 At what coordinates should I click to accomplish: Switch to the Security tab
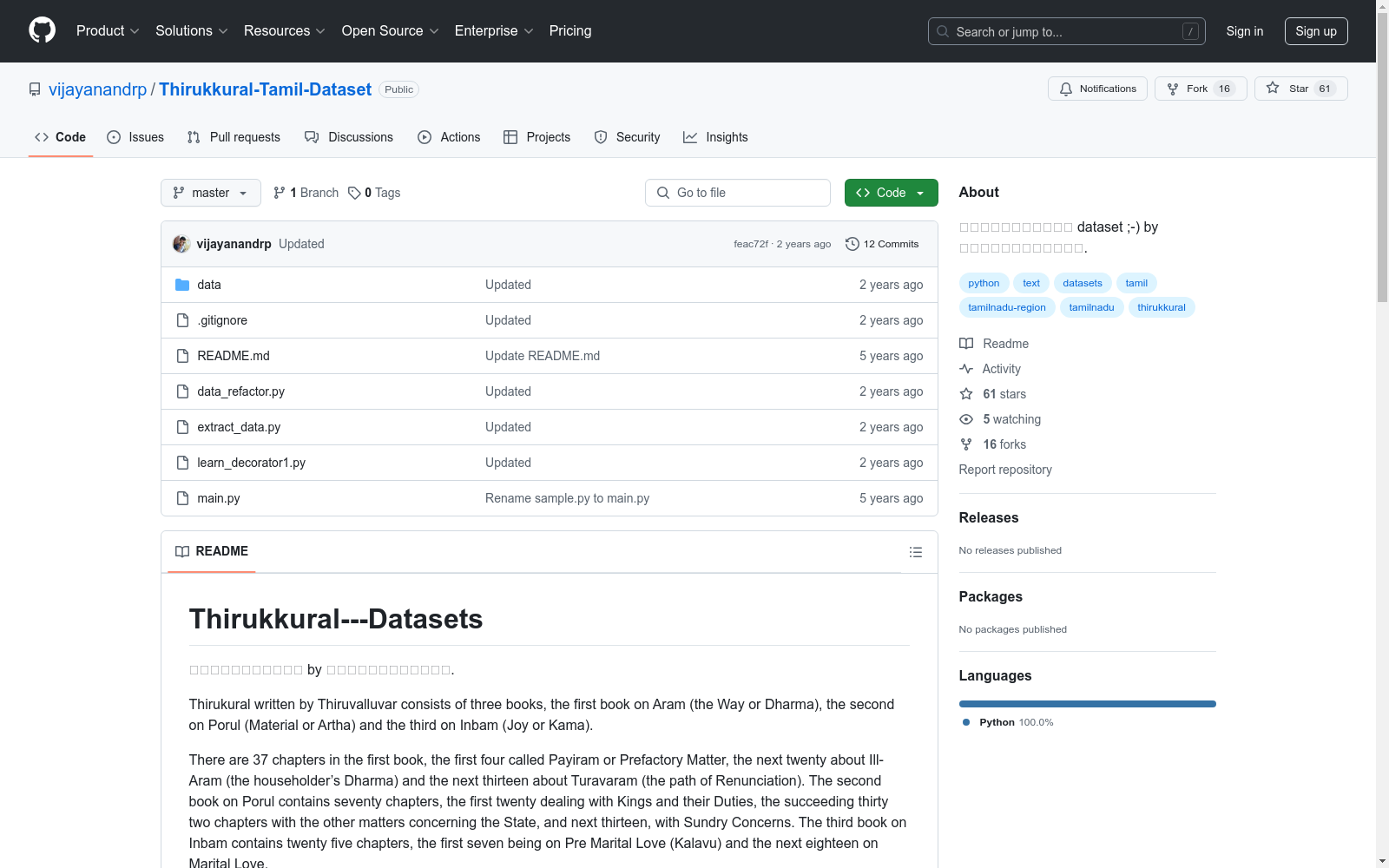627,137
